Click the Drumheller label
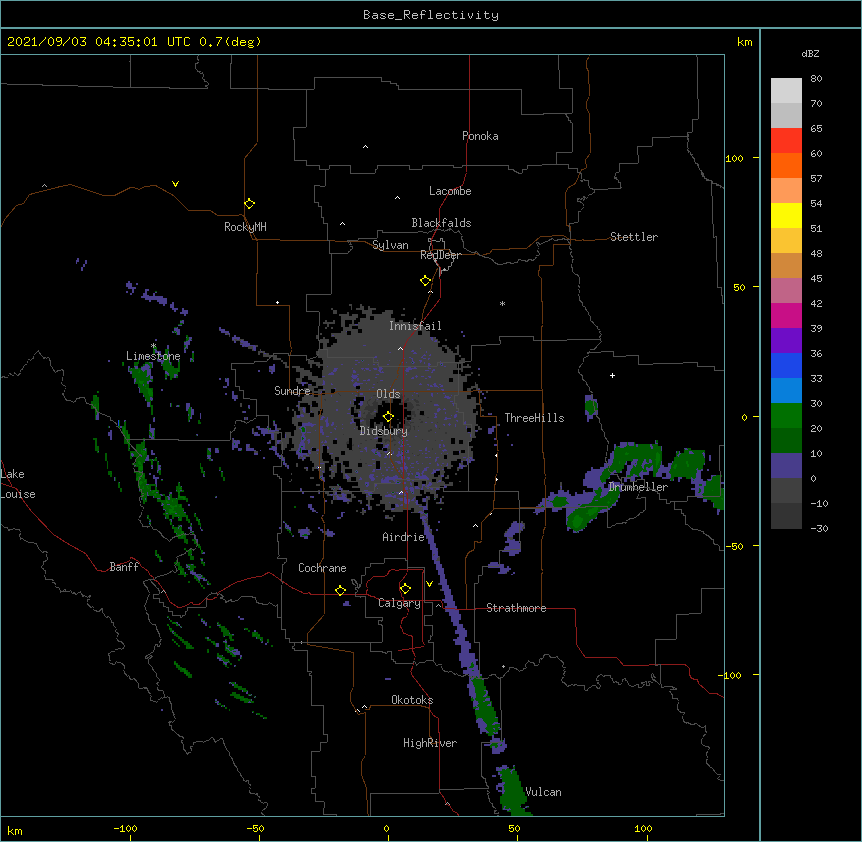 tap(638, 487)
